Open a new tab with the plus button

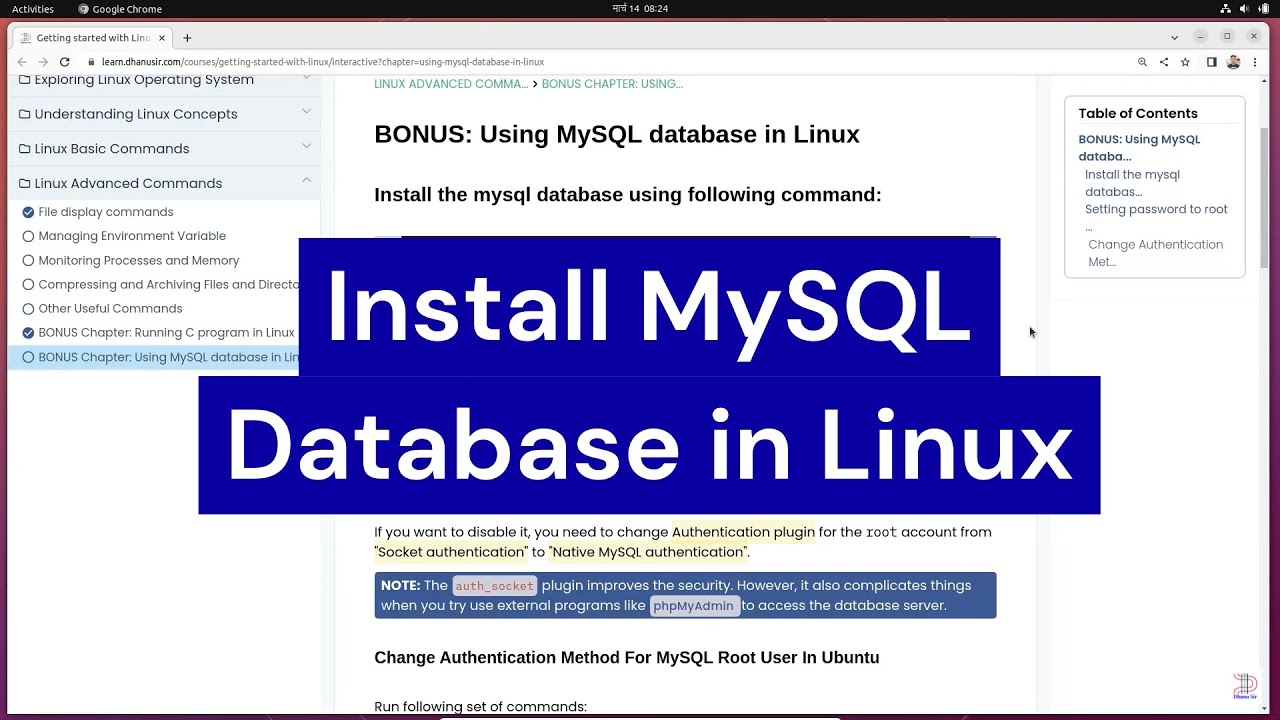click(187, 38)
